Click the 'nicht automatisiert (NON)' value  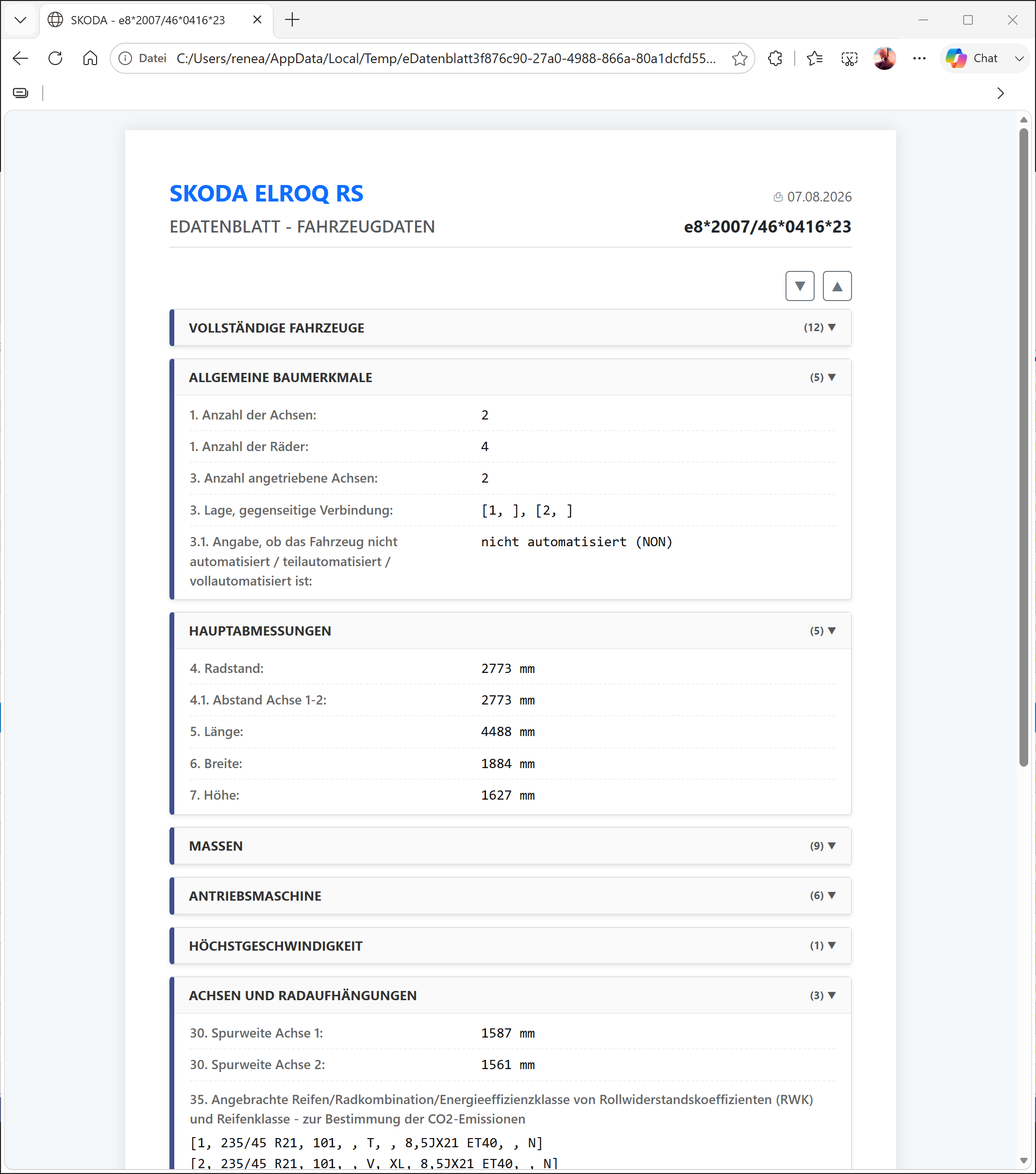pyautogui.click(x=577, y=542)
